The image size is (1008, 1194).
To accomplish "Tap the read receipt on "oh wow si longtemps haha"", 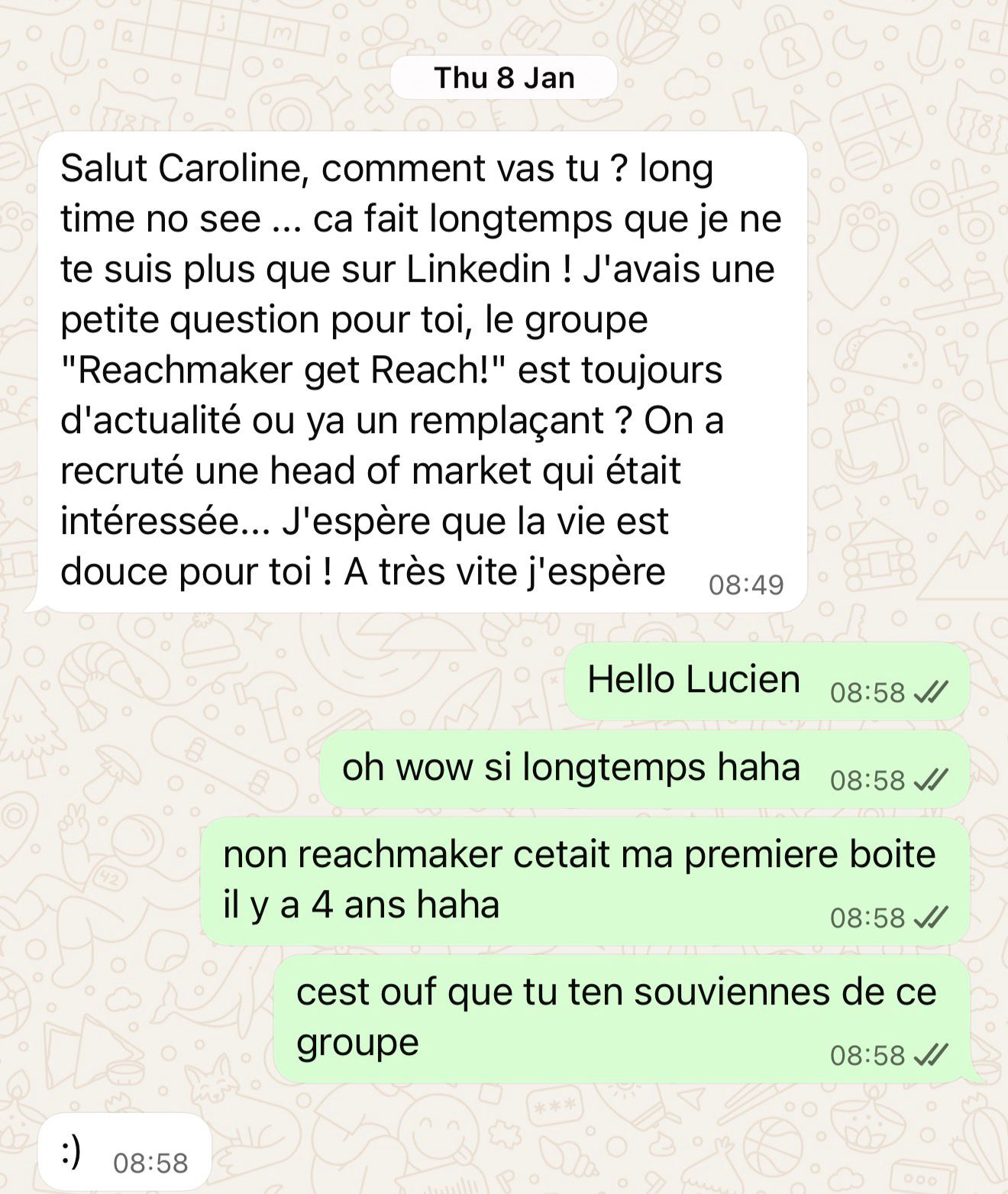I will 931,780.
